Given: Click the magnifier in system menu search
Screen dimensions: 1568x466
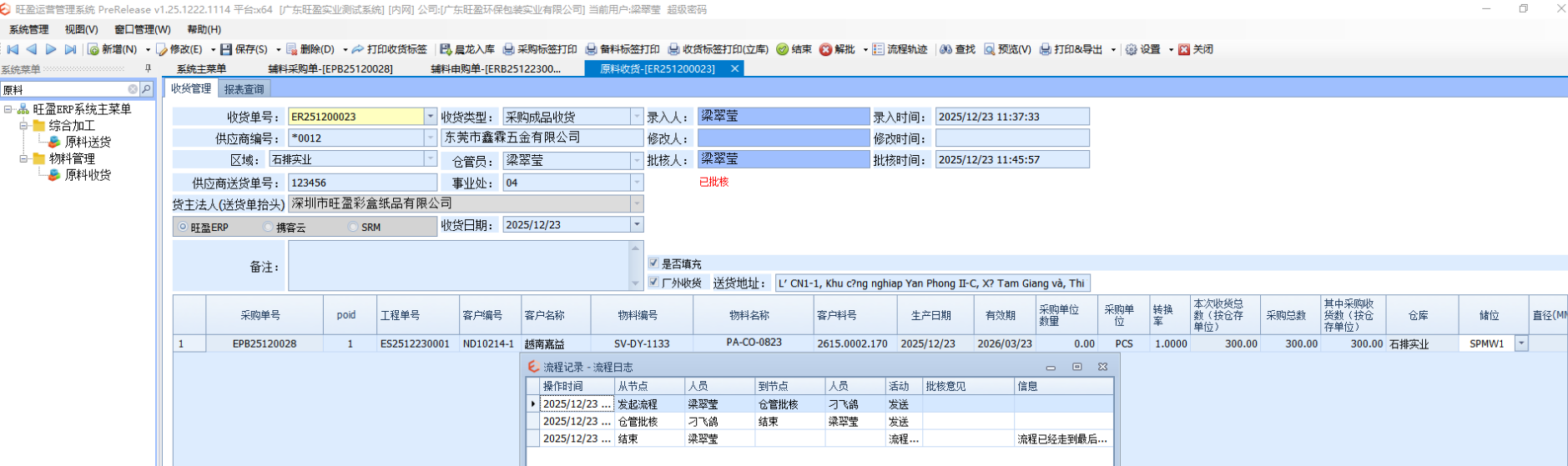Looking at the screenshot, I should click(146, 89).
